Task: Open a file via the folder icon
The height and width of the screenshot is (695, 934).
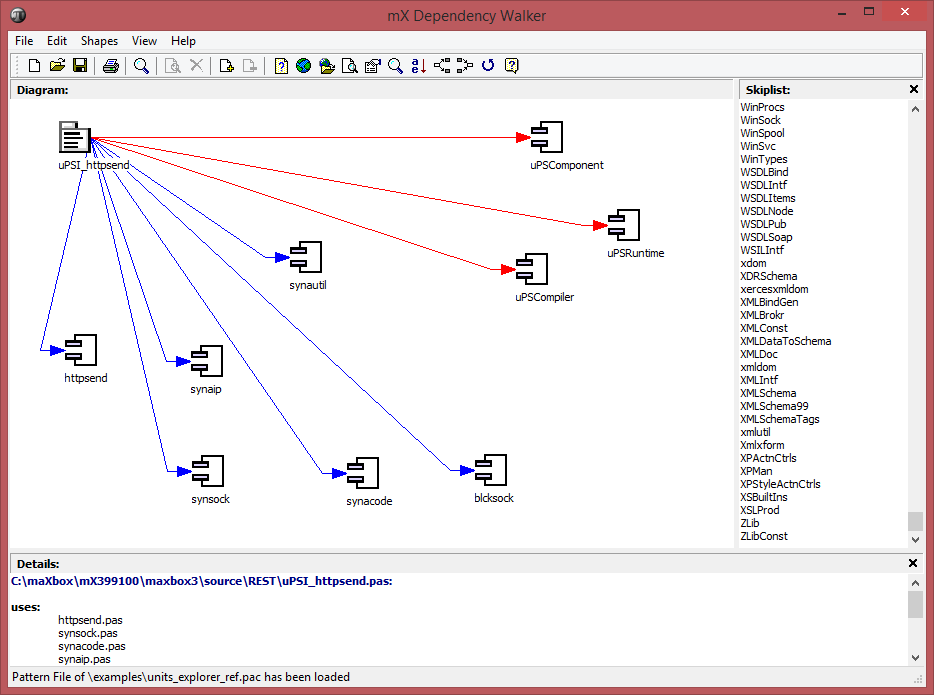Action: coord(57,66)
